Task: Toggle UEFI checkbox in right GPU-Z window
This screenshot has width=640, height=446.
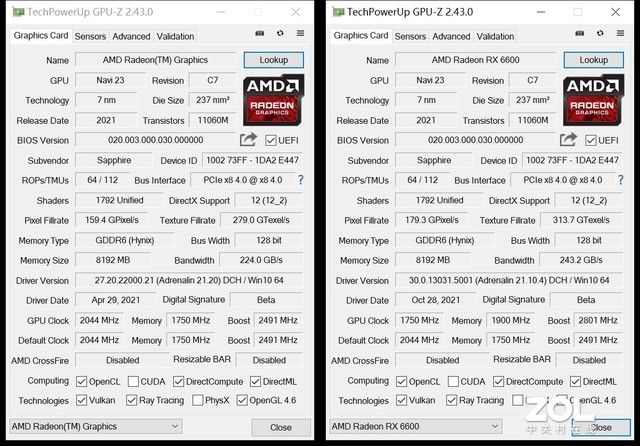Action: (x=590, y=141)
